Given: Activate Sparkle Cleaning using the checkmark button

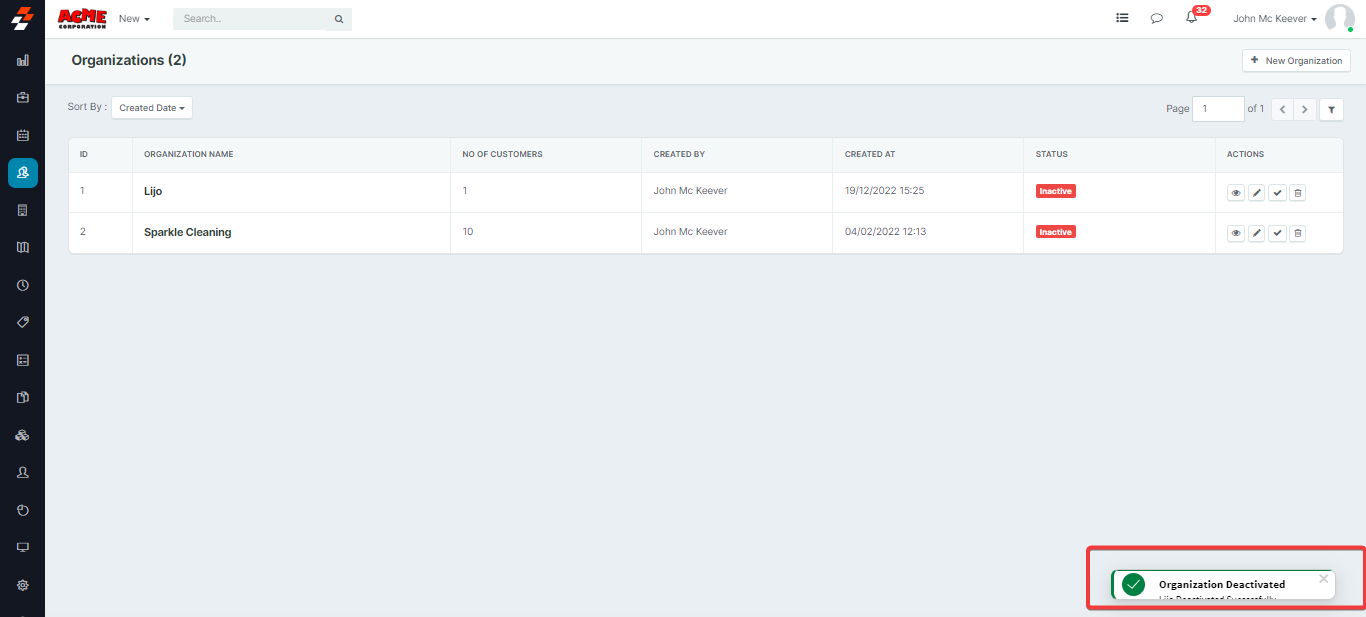Looking at the screenshot, I should tap(1277, 233).
